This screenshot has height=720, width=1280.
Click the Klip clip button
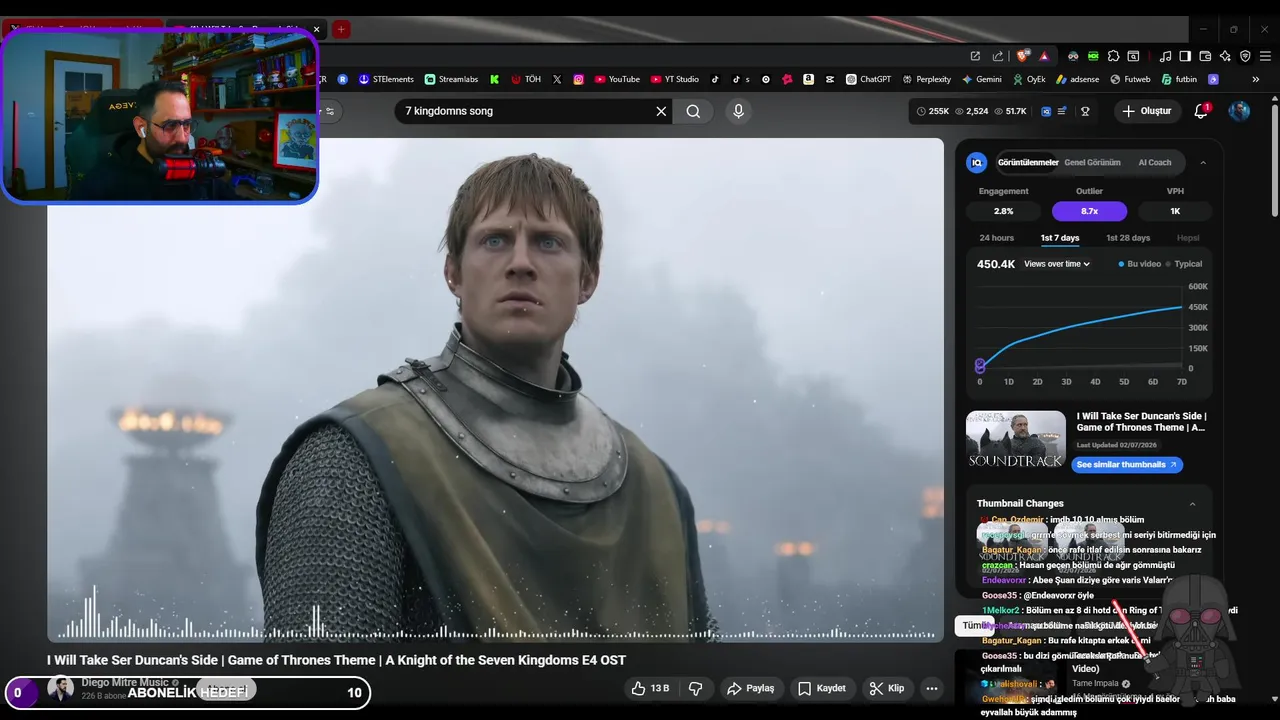[887, 688]
